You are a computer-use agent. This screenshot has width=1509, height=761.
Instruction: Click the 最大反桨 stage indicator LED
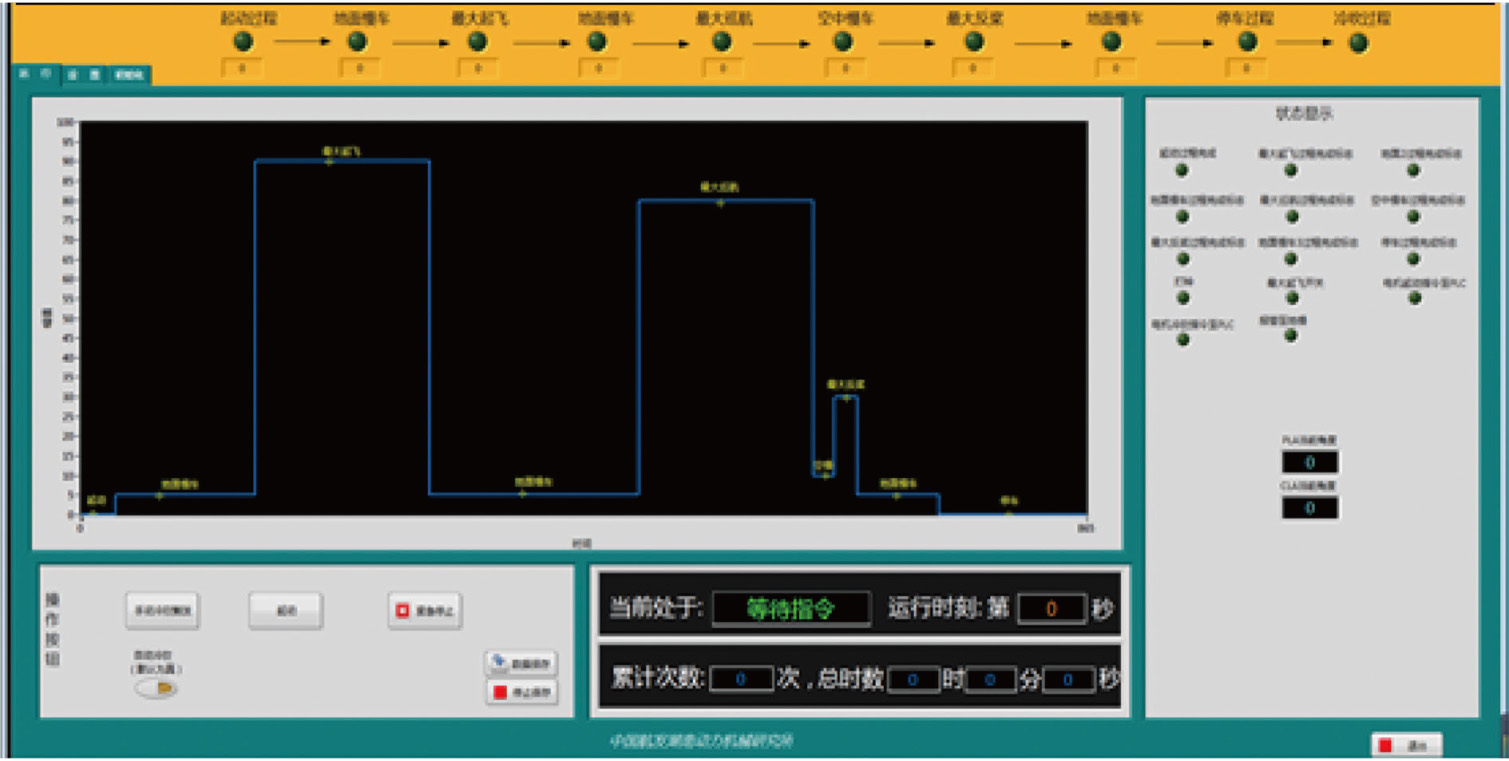tap(973, 42)
